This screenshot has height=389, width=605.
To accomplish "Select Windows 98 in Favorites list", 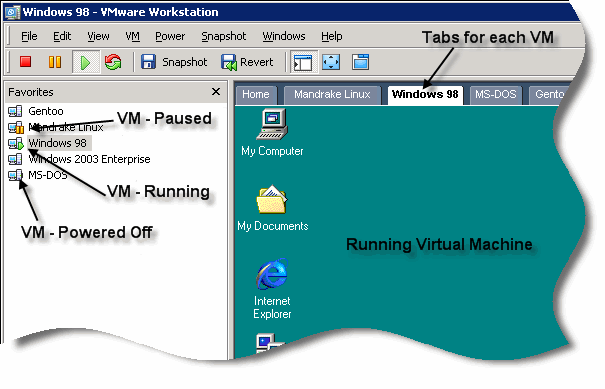I will (x=57, y=143).
